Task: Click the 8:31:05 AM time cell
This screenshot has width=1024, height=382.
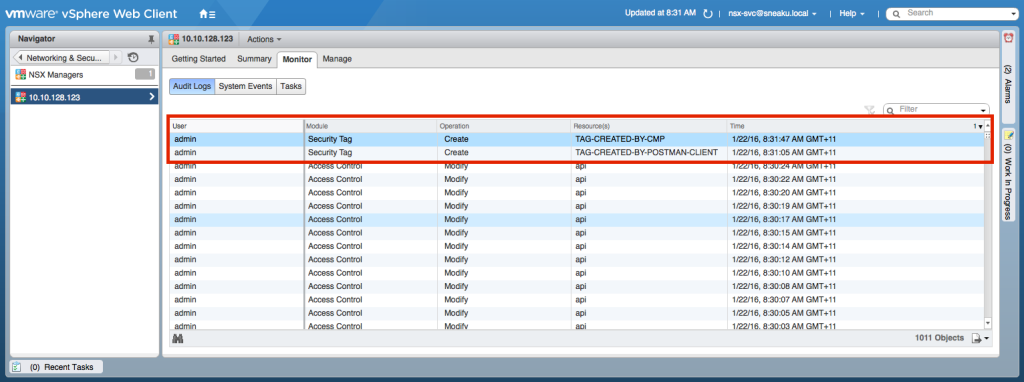Action: [x=785, y=152]
